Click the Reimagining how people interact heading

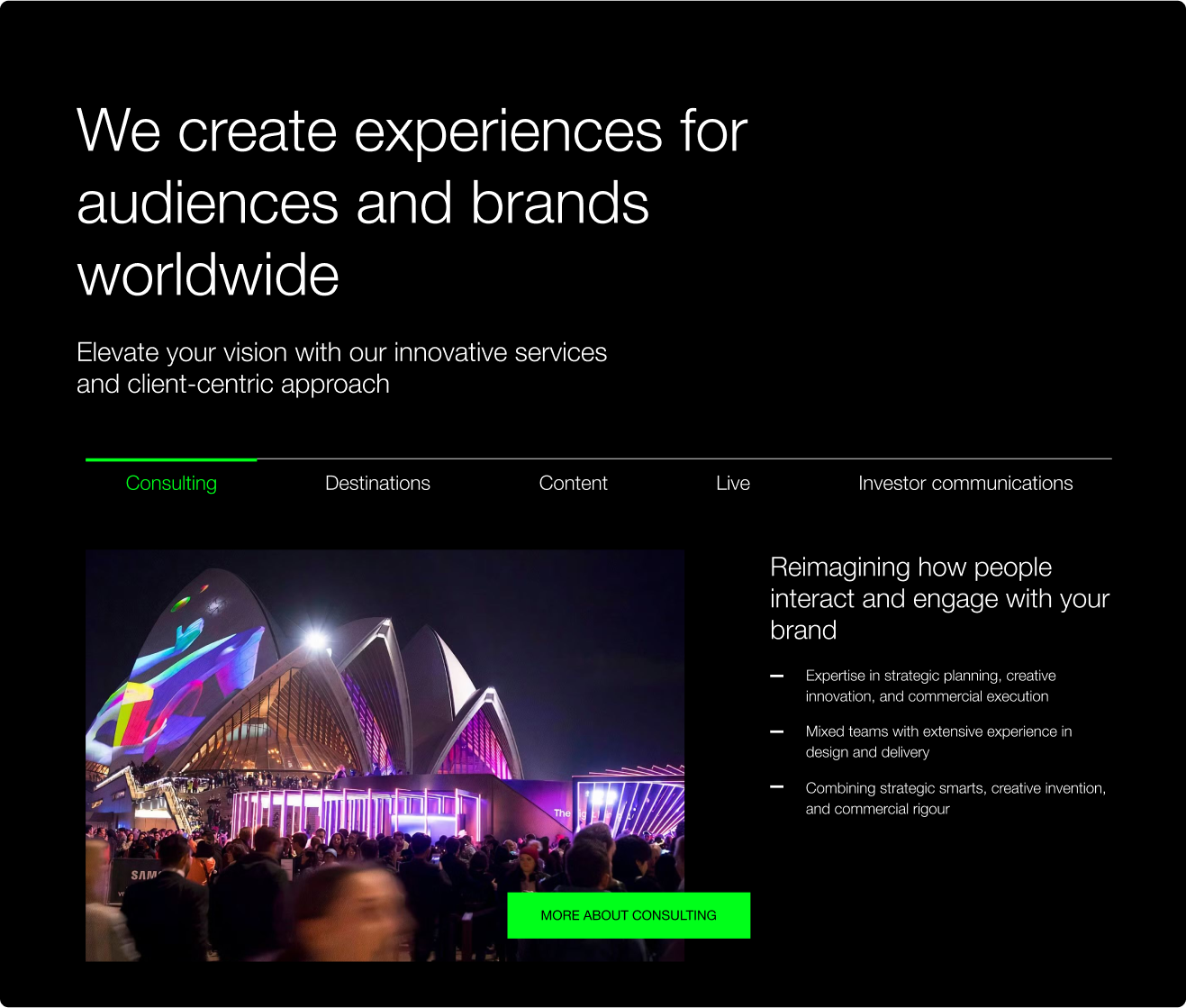(x=939, y=598)
